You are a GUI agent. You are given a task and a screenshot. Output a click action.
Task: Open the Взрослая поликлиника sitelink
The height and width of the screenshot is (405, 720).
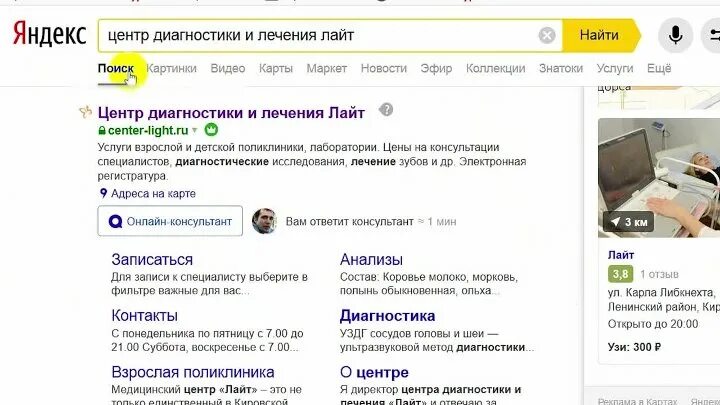click(x=193, y=372)
